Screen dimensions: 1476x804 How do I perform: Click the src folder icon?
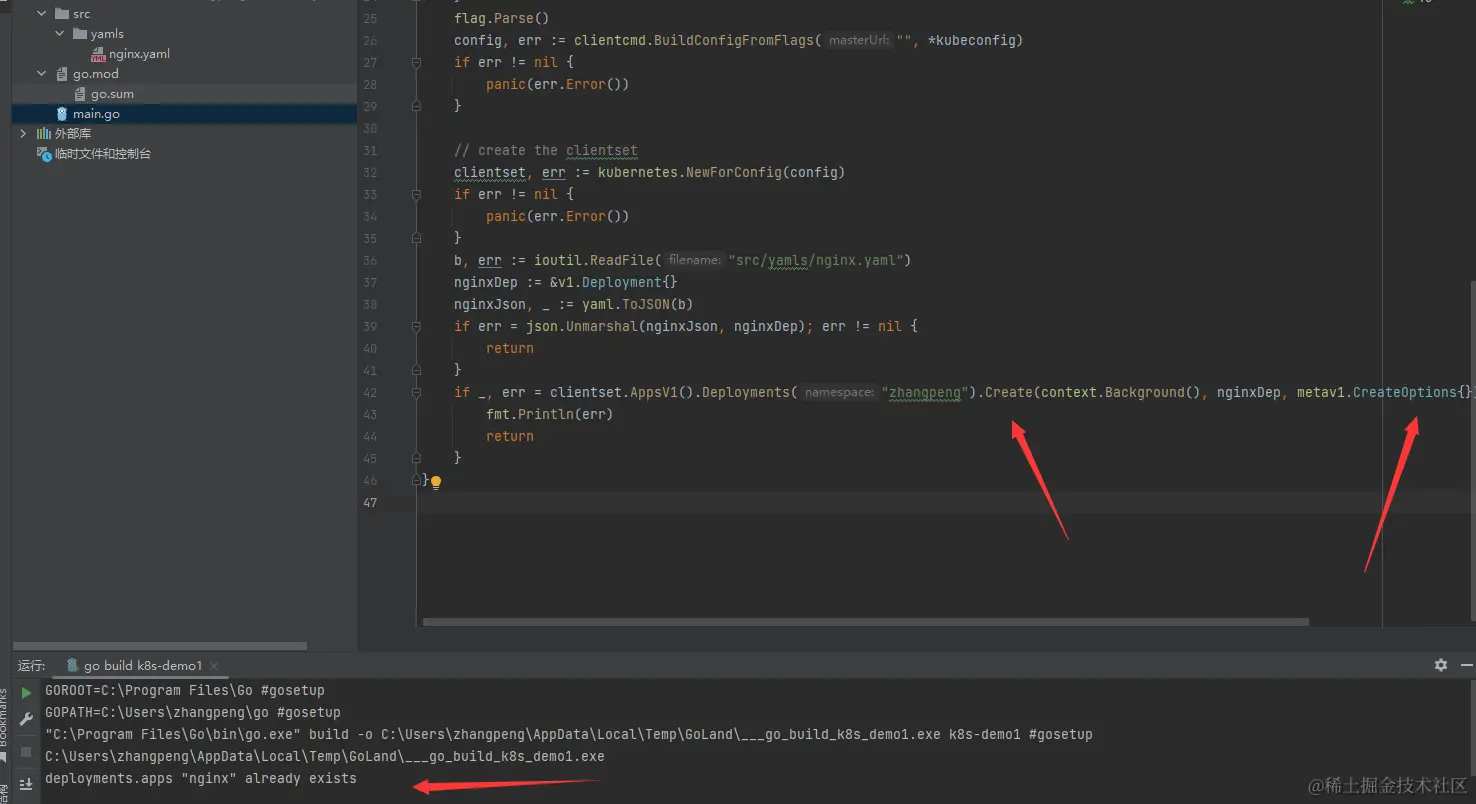[62, 14]
